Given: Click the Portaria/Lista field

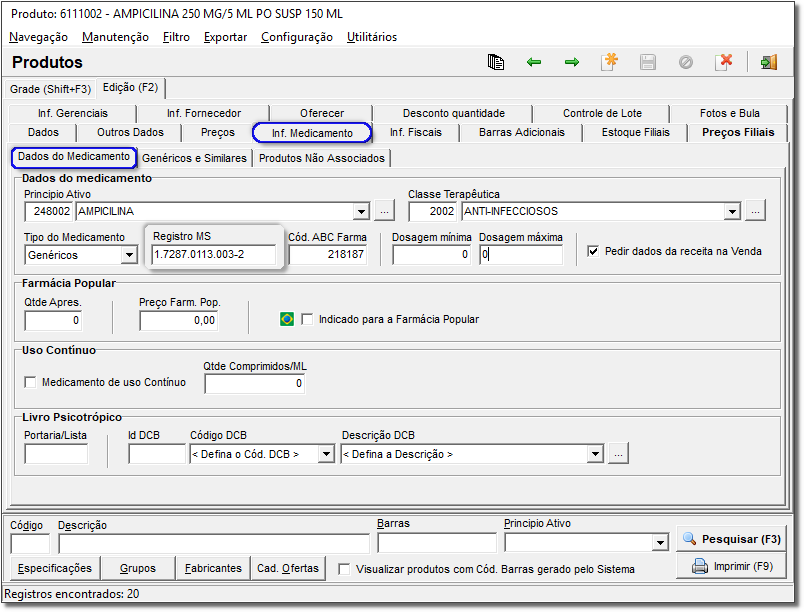Looking at the screenshot, I should pyautogui.click(x=56, y=454).
